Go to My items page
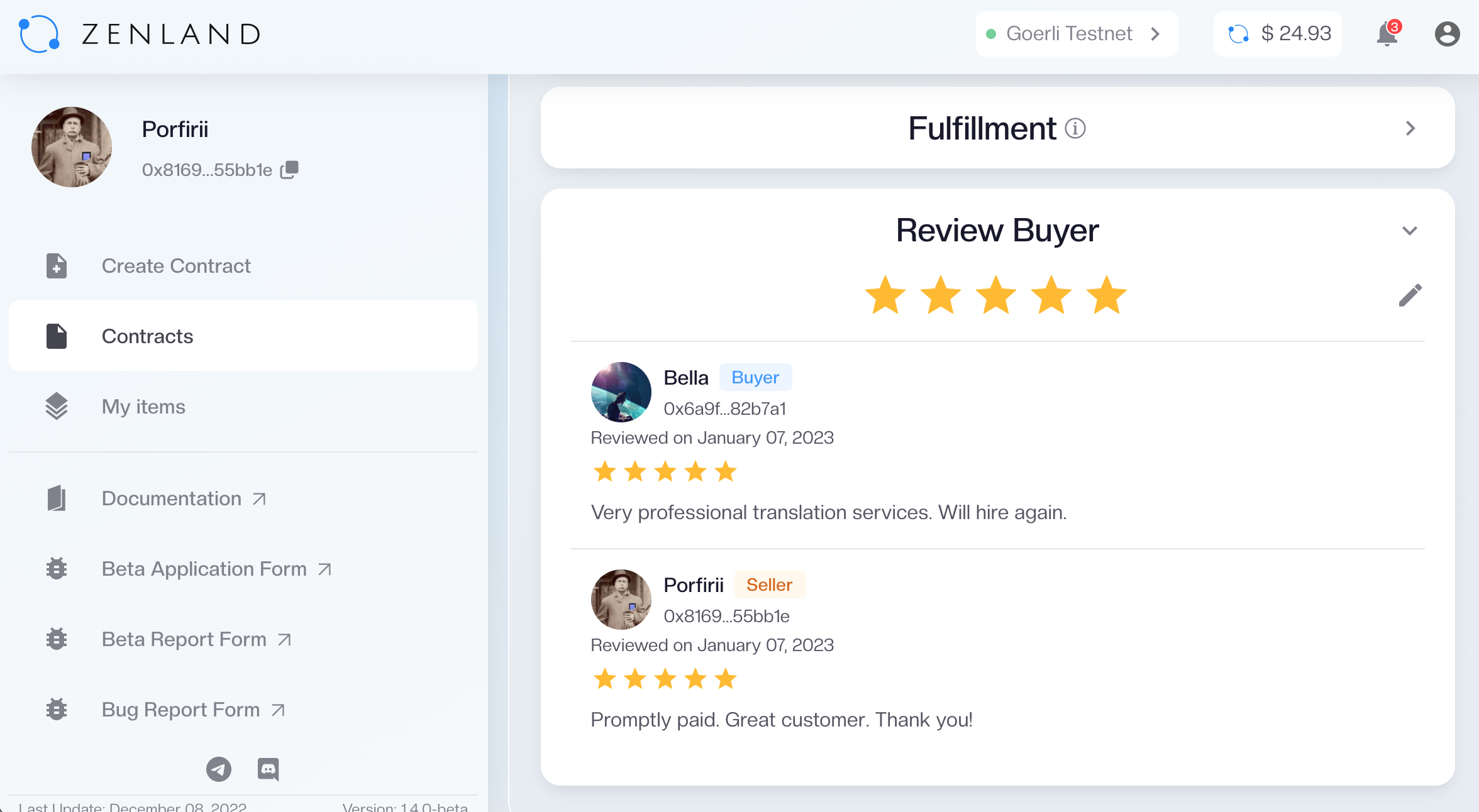Screen dimensions: 1479x812 click(143, 407)
